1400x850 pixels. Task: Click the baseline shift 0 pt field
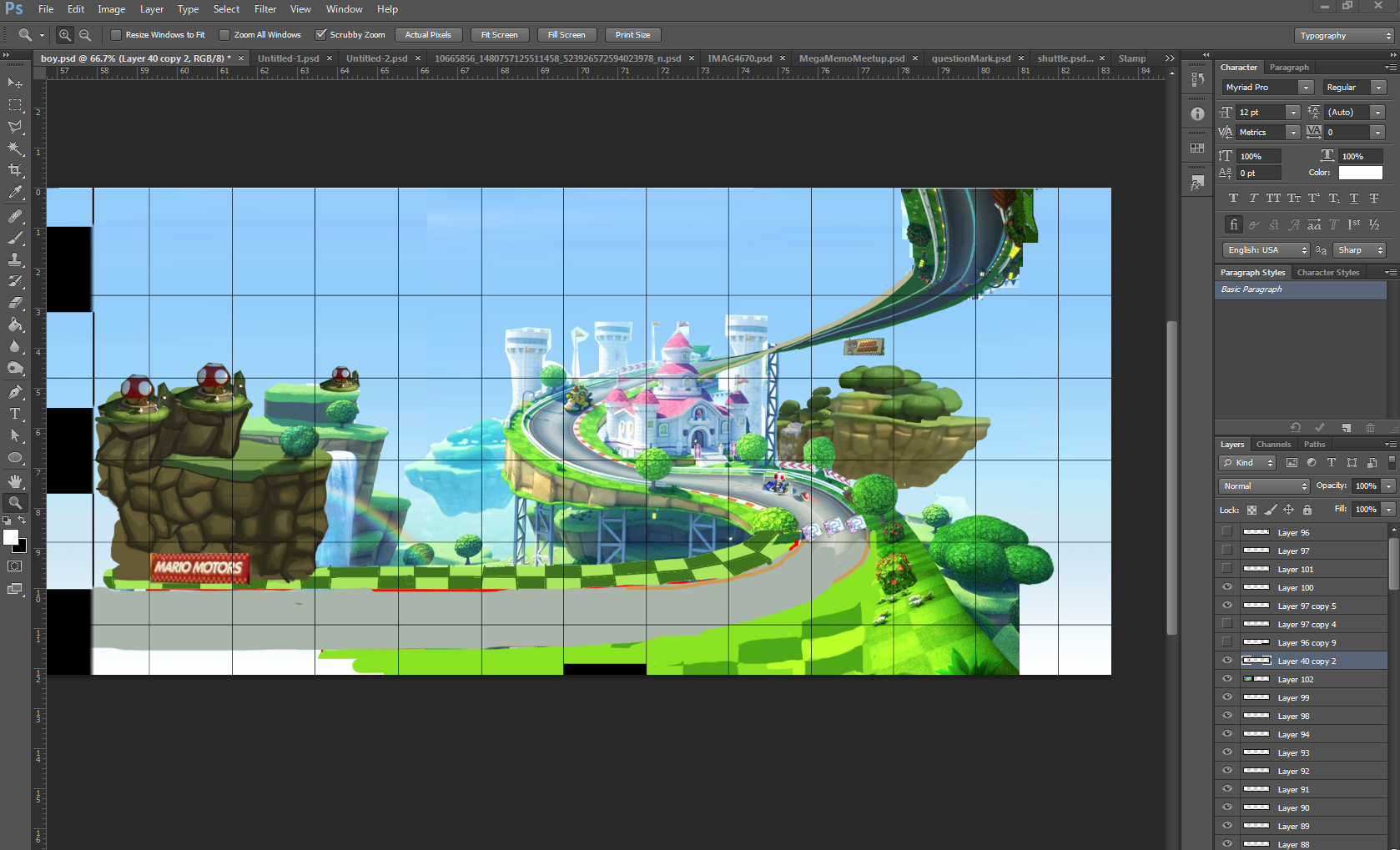1259,174
